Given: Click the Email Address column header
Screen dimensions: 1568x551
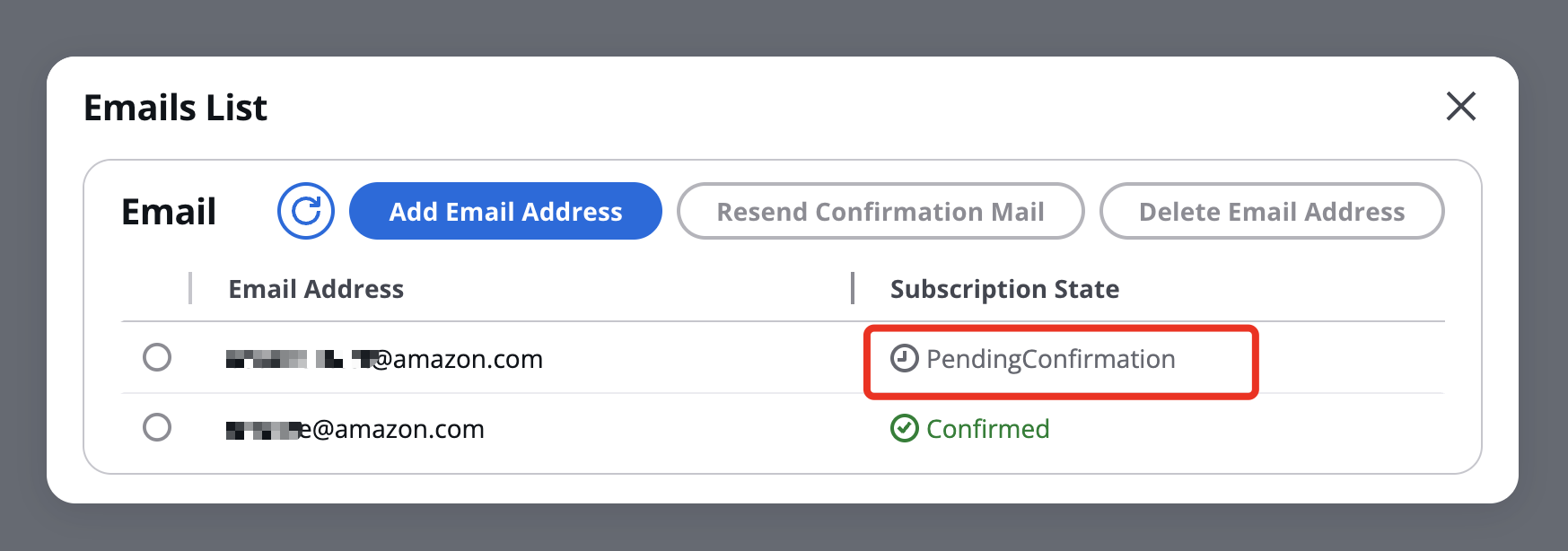Looking at the screenshot, I should 316,289.
